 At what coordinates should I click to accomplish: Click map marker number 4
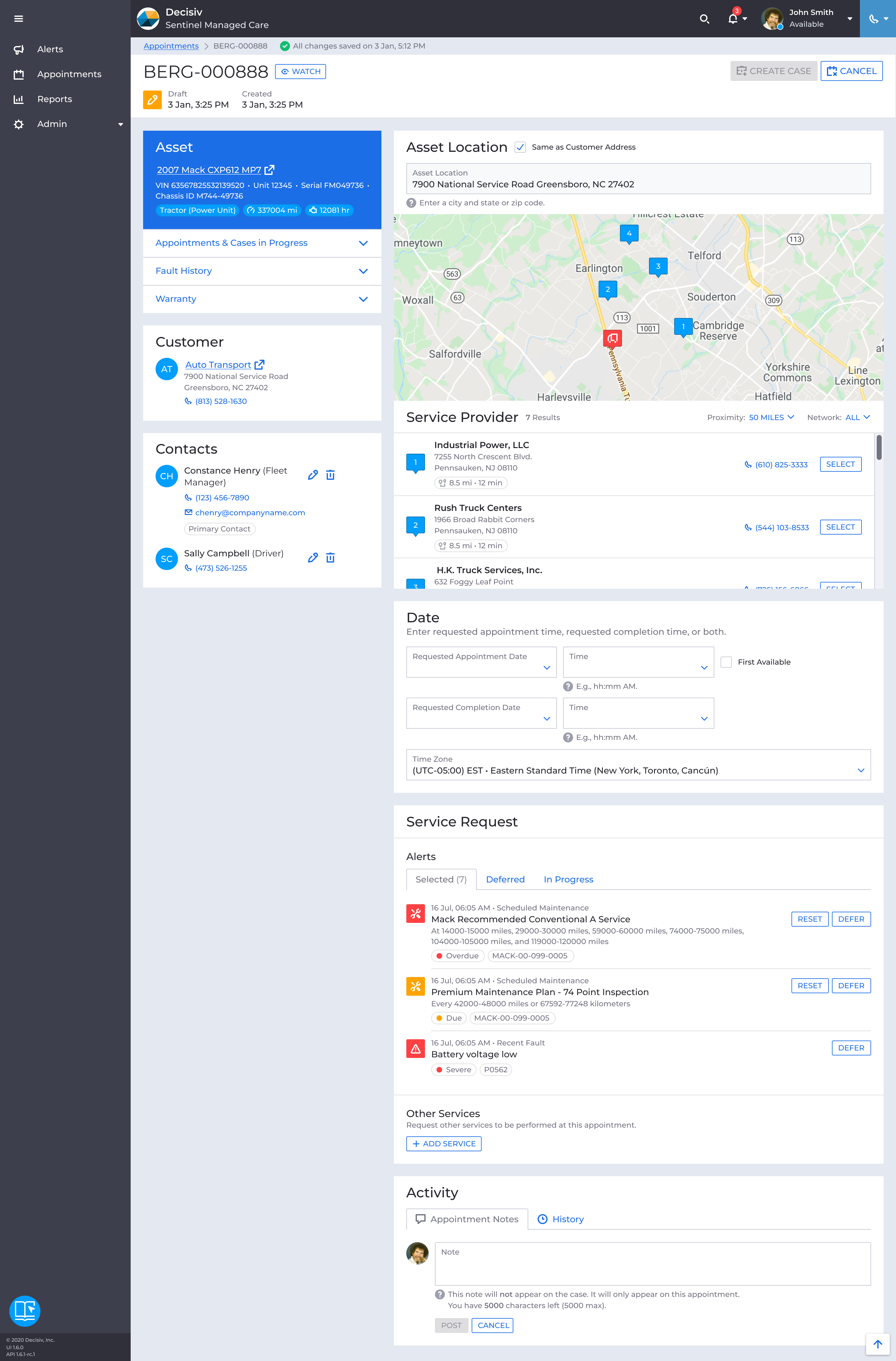pos(629,234)
